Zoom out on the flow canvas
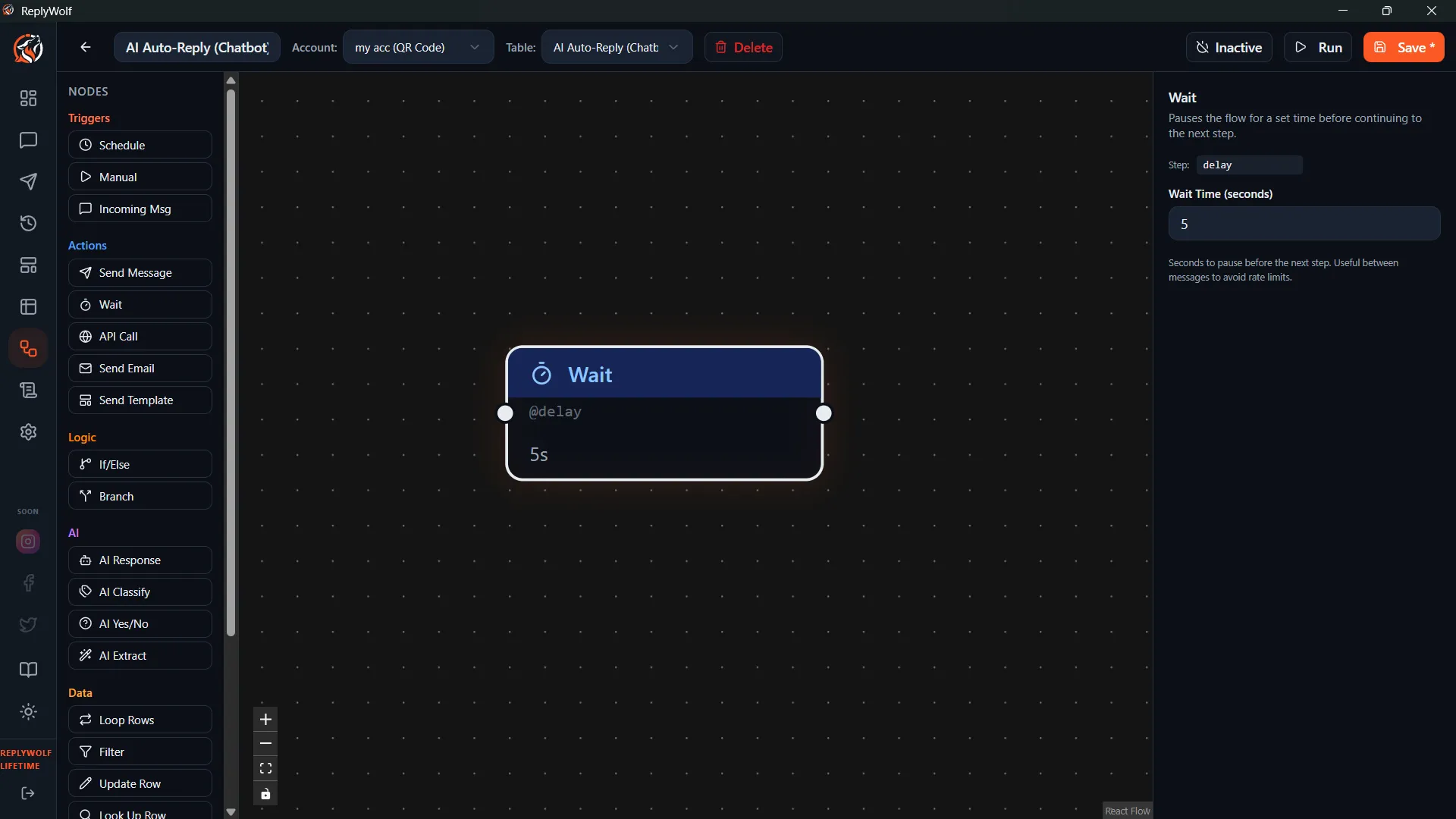The image size is (1456, 819). click(265, 744)
